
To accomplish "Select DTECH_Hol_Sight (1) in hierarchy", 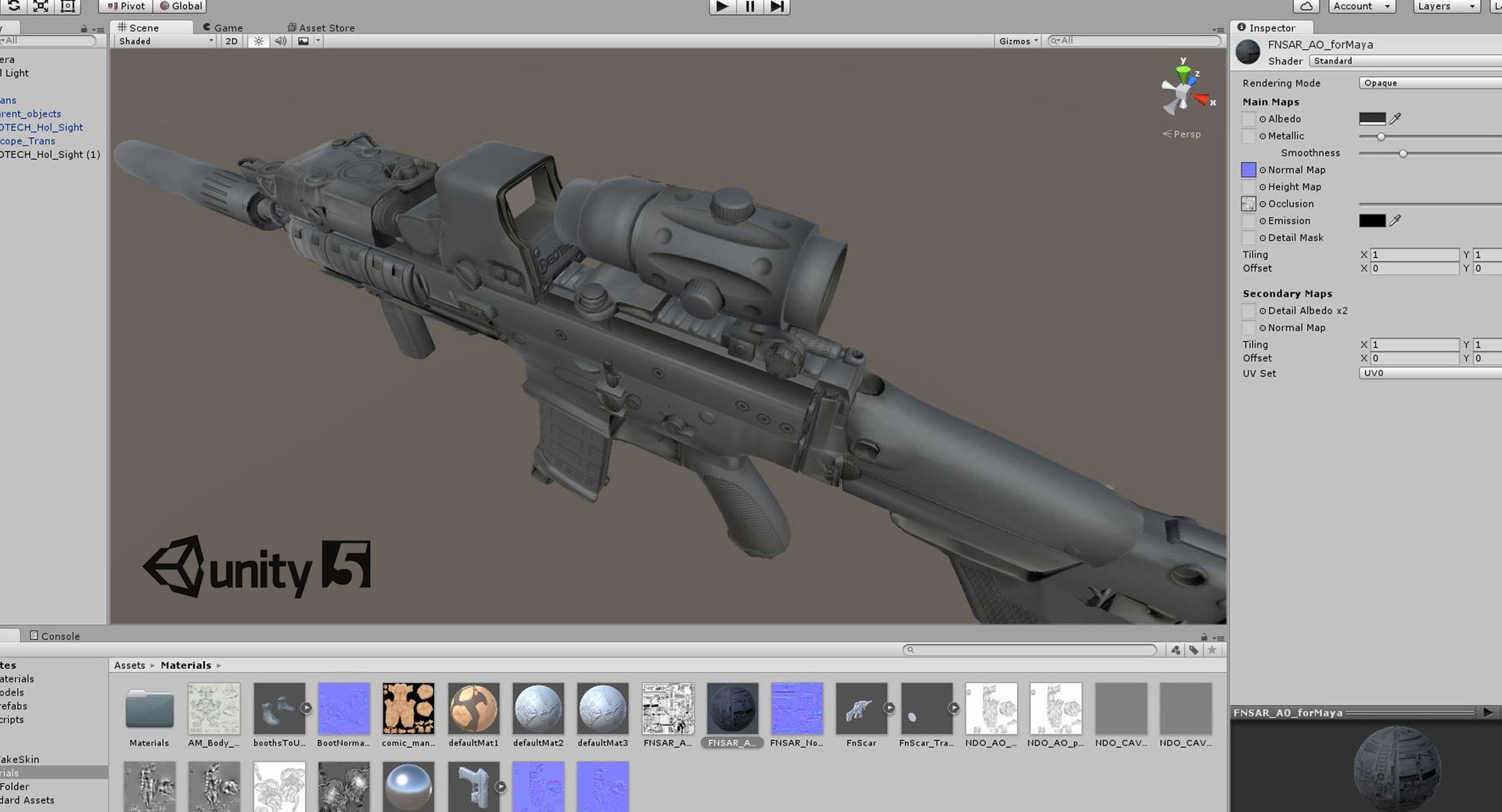I will pos(50,155).
